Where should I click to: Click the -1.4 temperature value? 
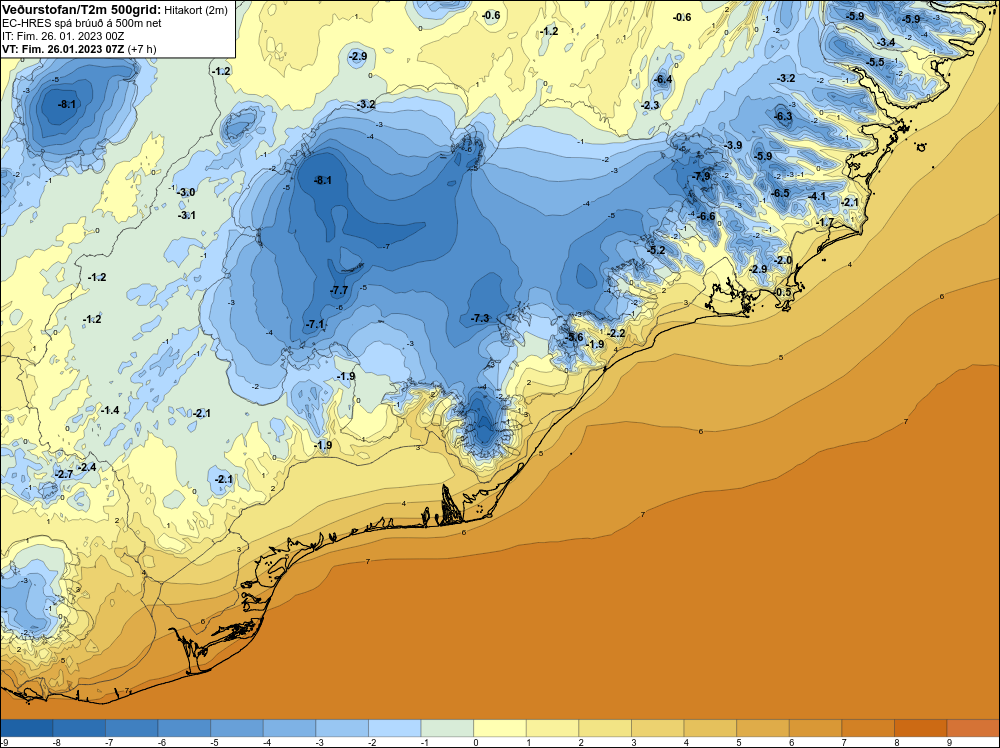(x=110, y=410)
